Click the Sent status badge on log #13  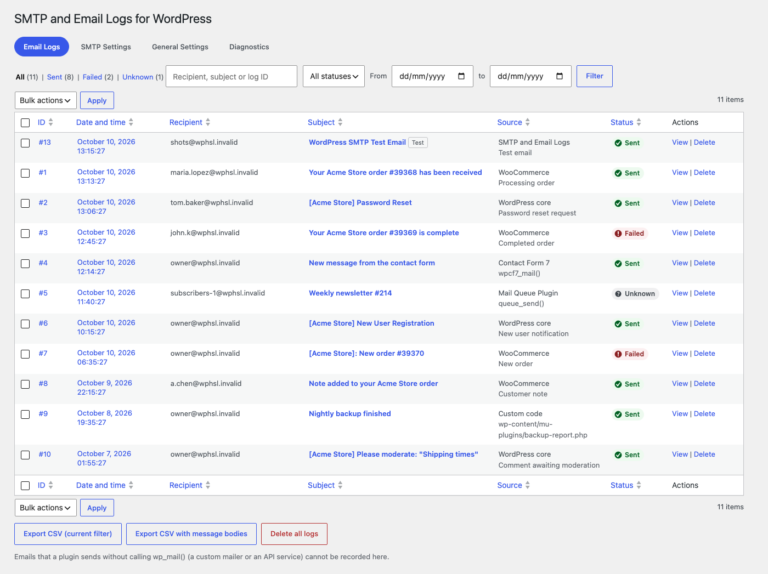click(627, 143)
